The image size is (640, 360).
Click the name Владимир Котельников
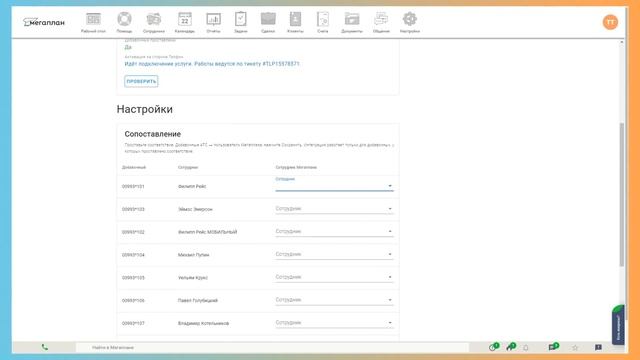coord(203,324)
